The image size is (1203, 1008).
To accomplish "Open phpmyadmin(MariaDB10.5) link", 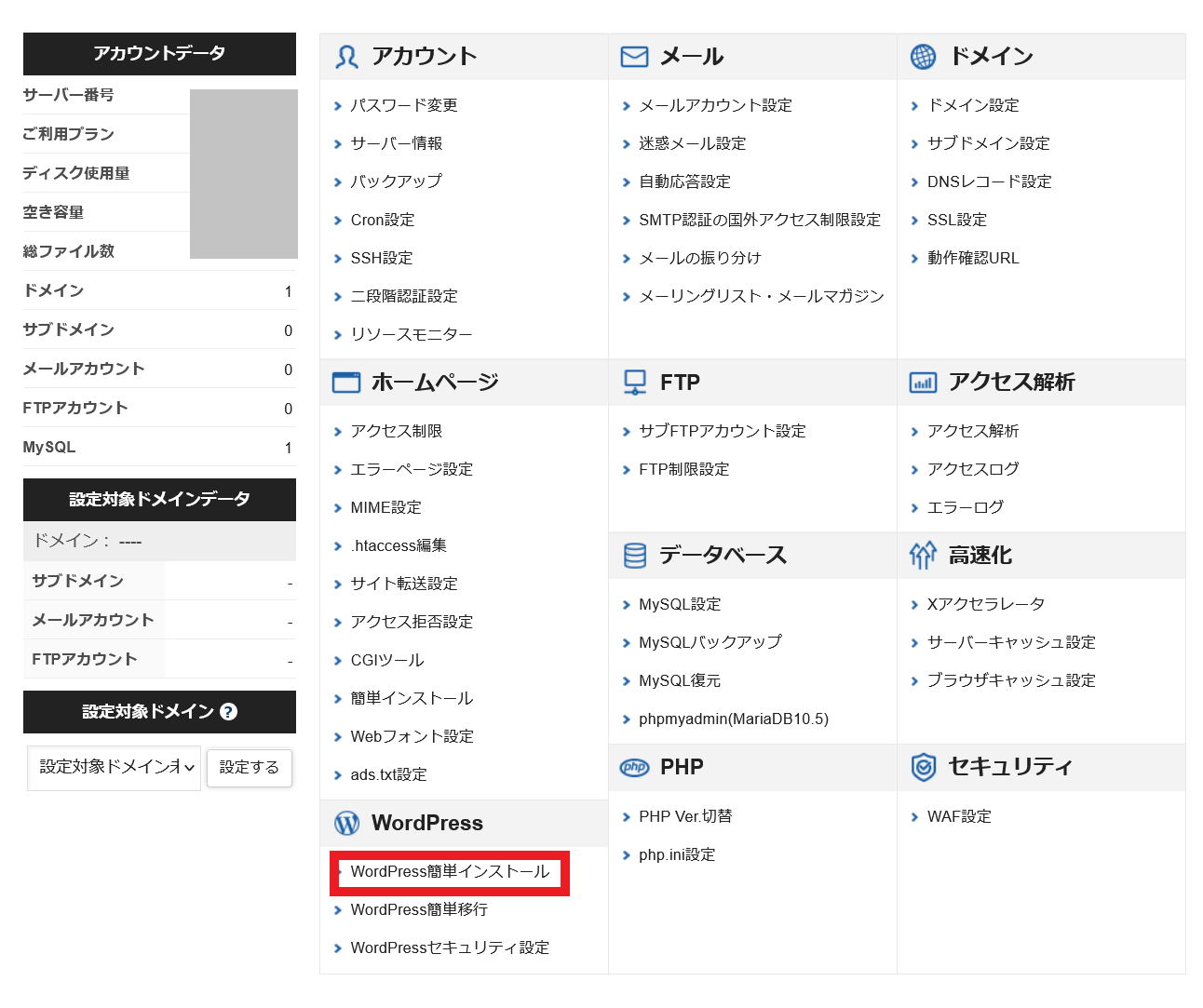I will click(734, 719).
